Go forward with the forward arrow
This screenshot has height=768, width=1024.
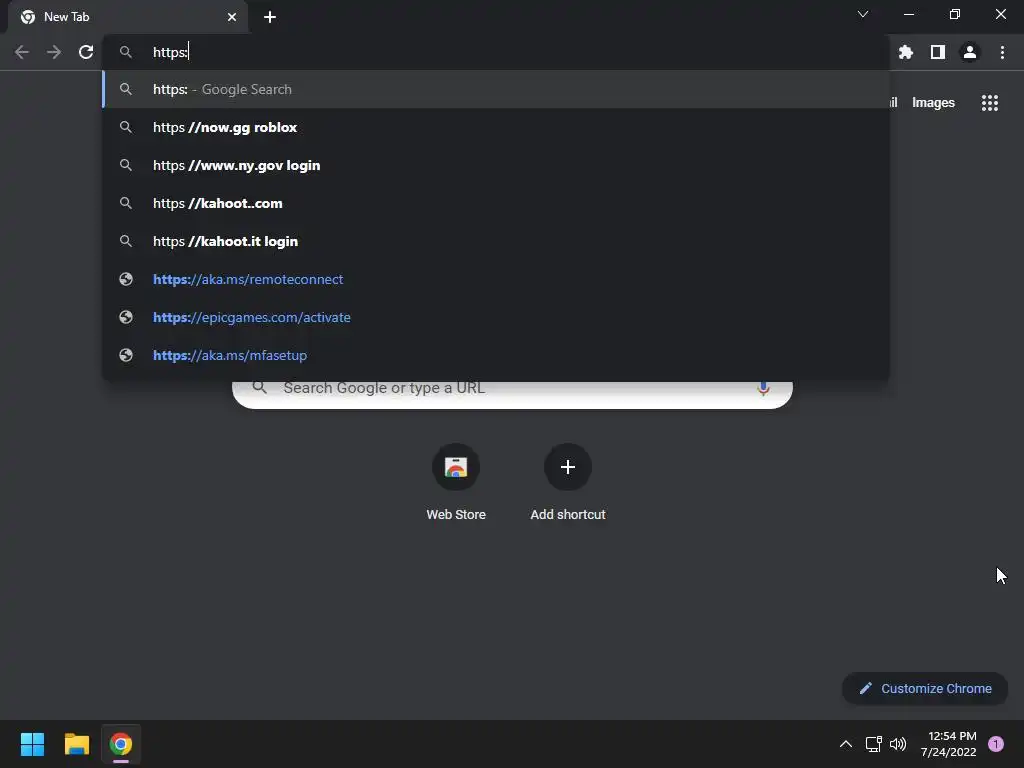pos(54,52)
